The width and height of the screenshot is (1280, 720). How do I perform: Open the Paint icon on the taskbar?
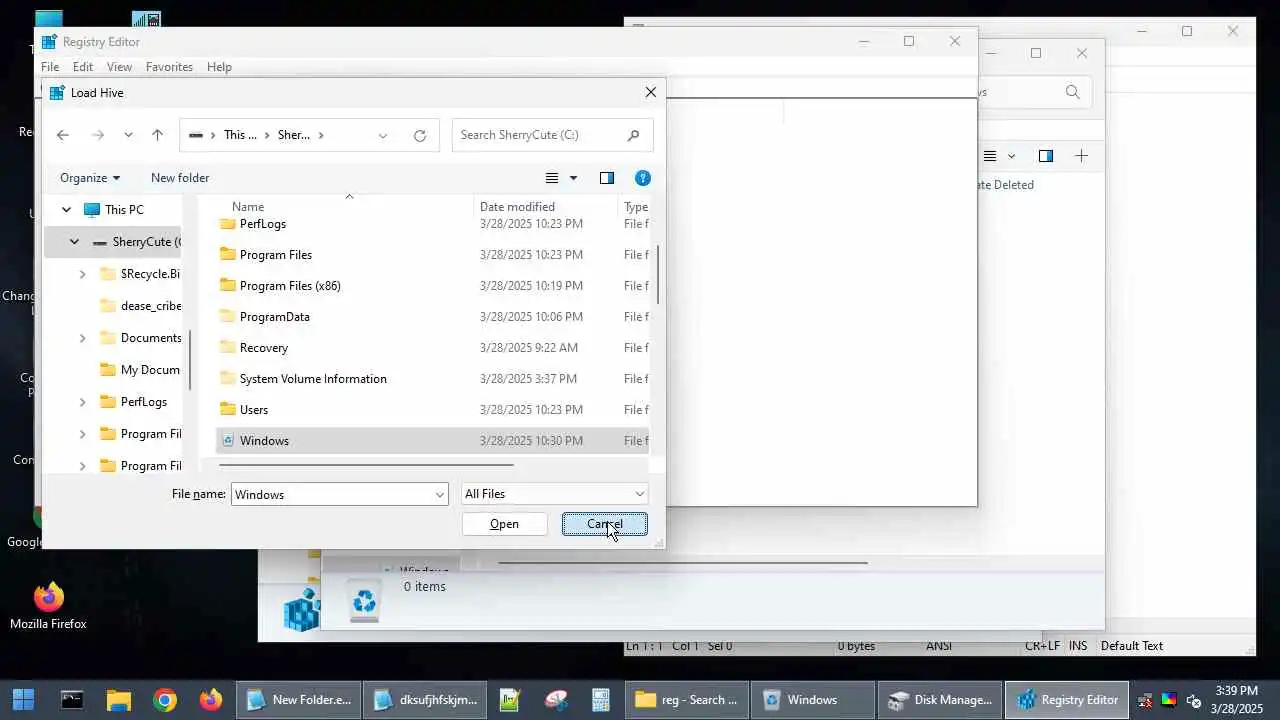pyautogui.click(x=556, y=700)
